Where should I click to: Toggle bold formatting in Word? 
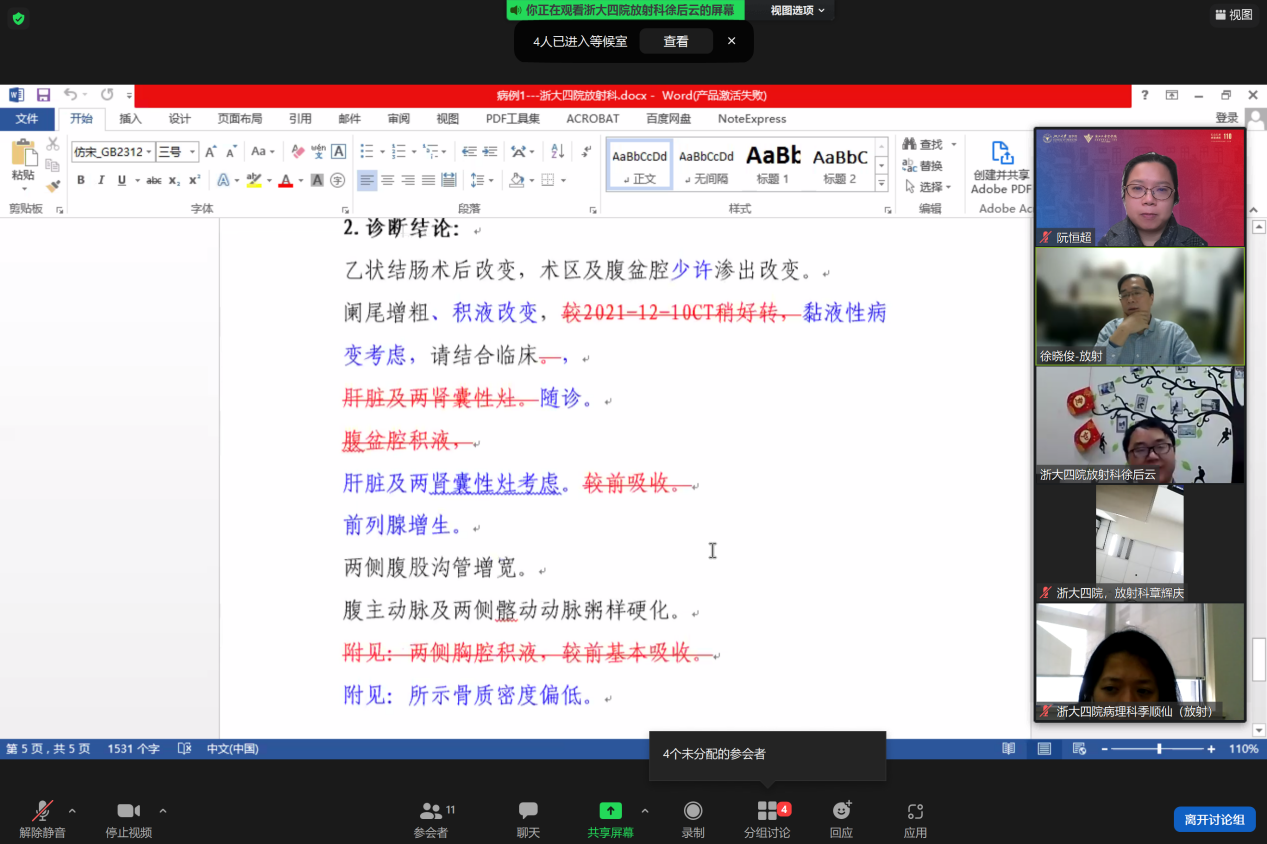pos(81,180)
